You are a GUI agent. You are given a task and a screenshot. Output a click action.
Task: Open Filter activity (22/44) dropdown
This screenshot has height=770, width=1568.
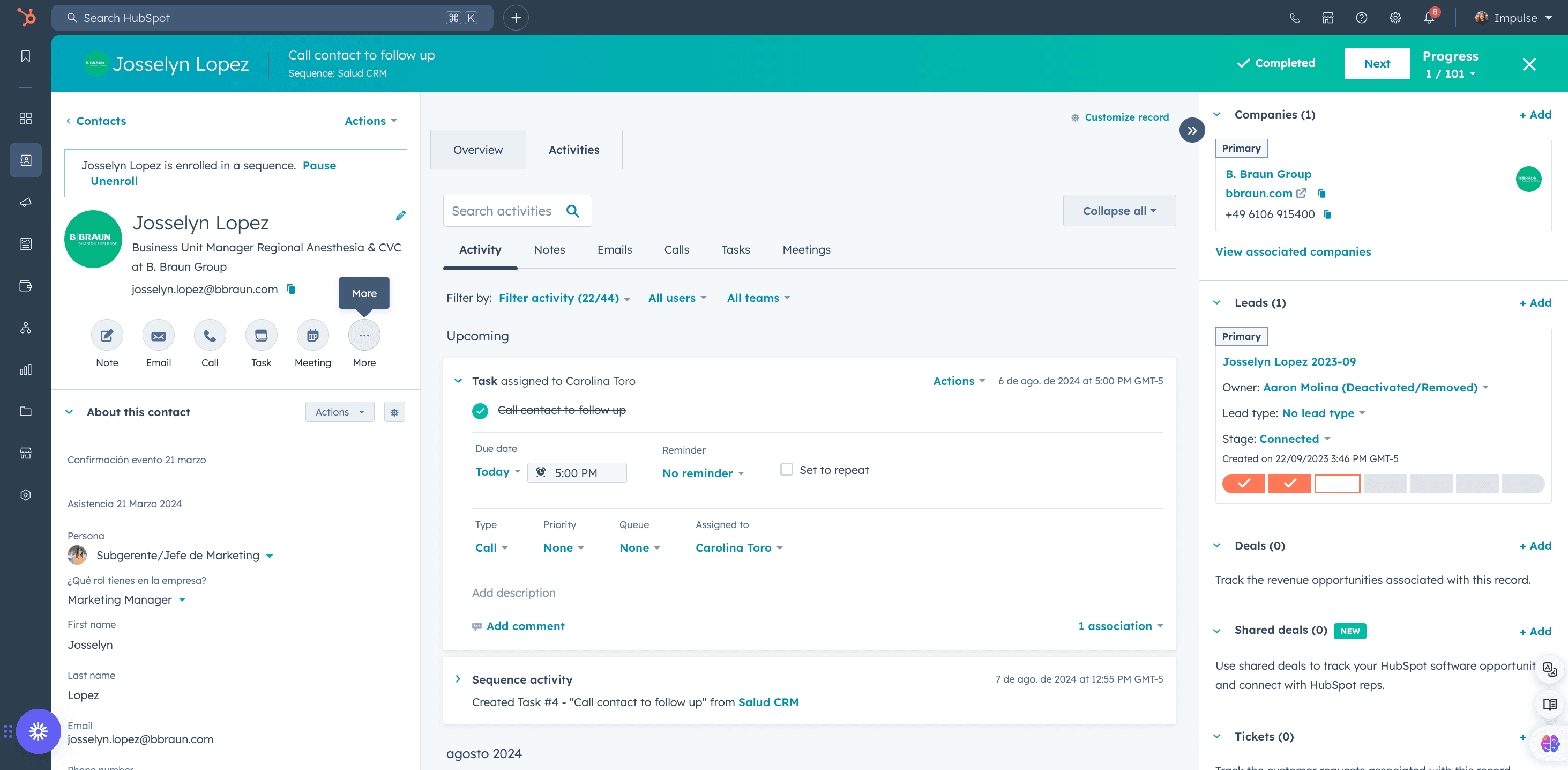564,298
